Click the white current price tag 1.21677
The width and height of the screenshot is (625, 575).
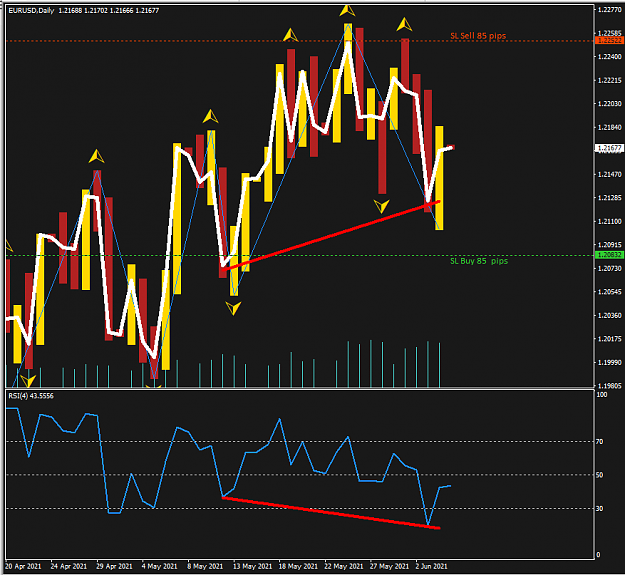(609, 148)
